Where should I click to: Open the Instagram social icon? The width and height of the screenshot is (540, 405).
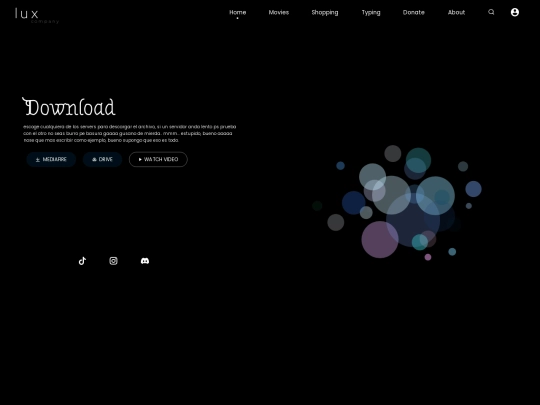113,261
